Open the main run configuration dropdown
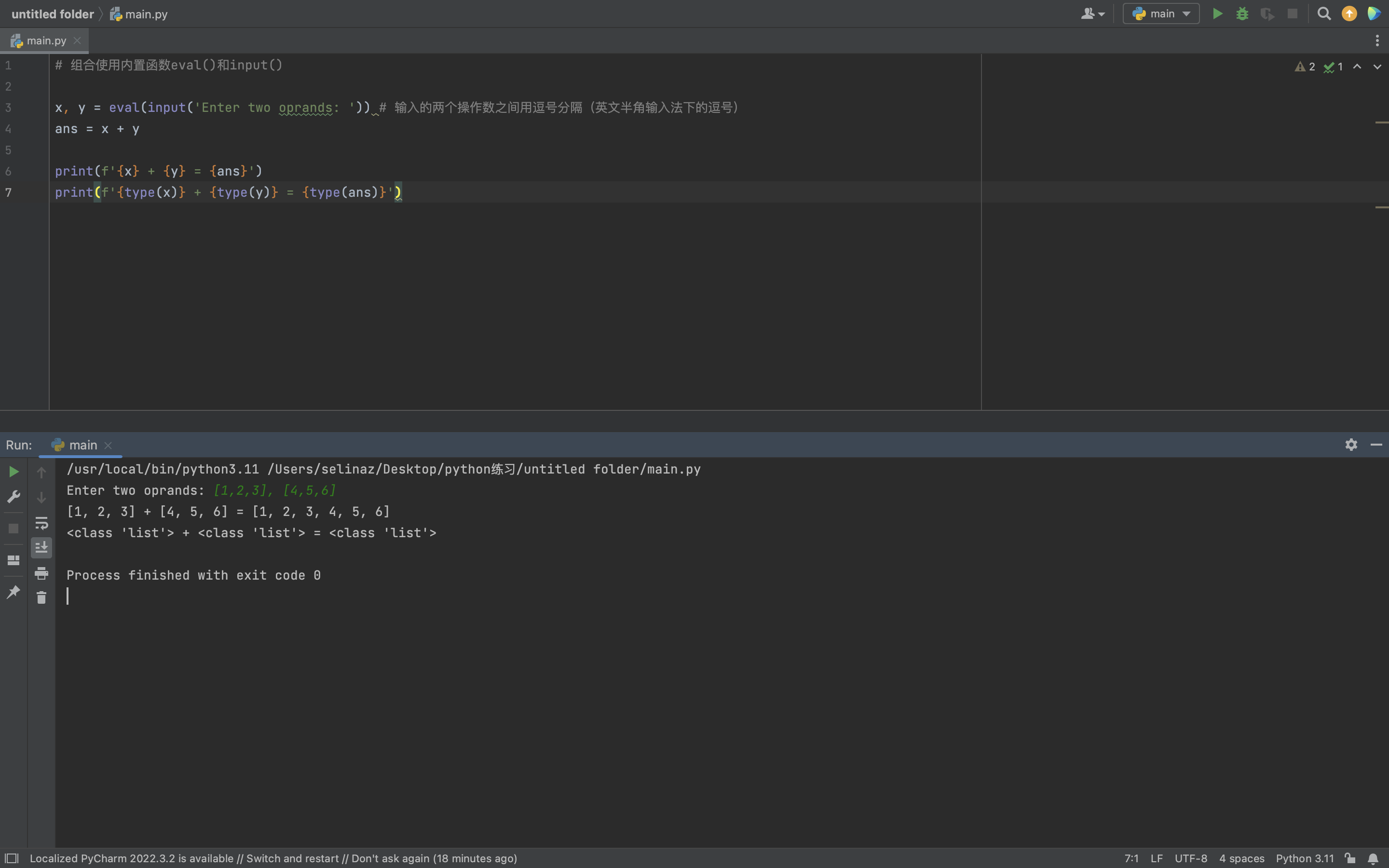 (x=1161, y=14)
